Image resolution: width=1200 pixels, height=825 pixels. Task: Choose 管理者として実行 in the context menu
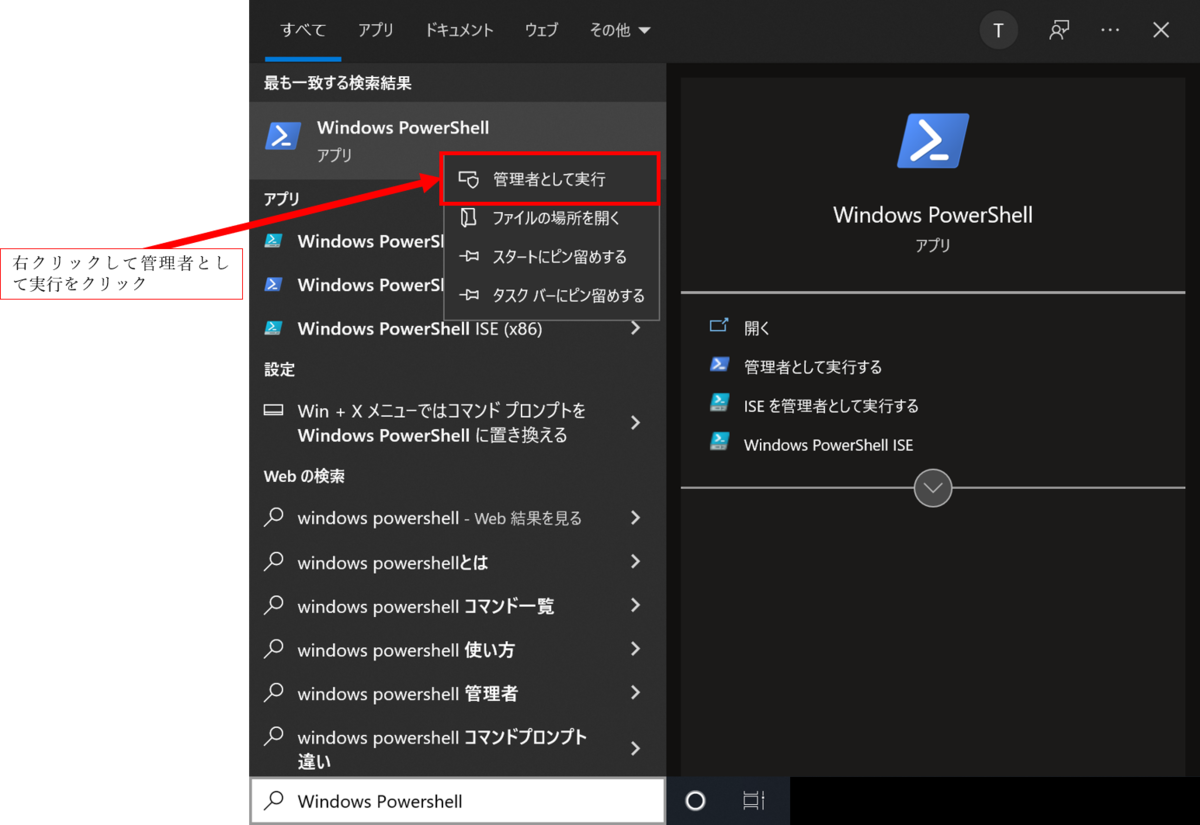(x=551, y=180)
